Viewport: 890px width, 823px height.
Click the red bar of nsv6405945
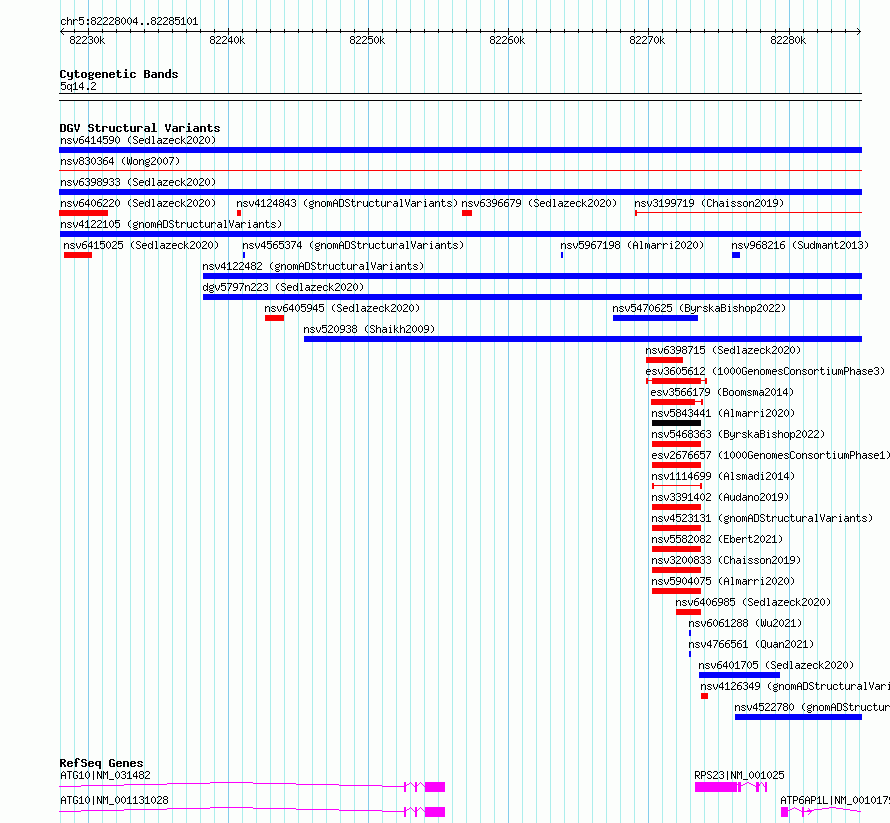pos(274,318)
